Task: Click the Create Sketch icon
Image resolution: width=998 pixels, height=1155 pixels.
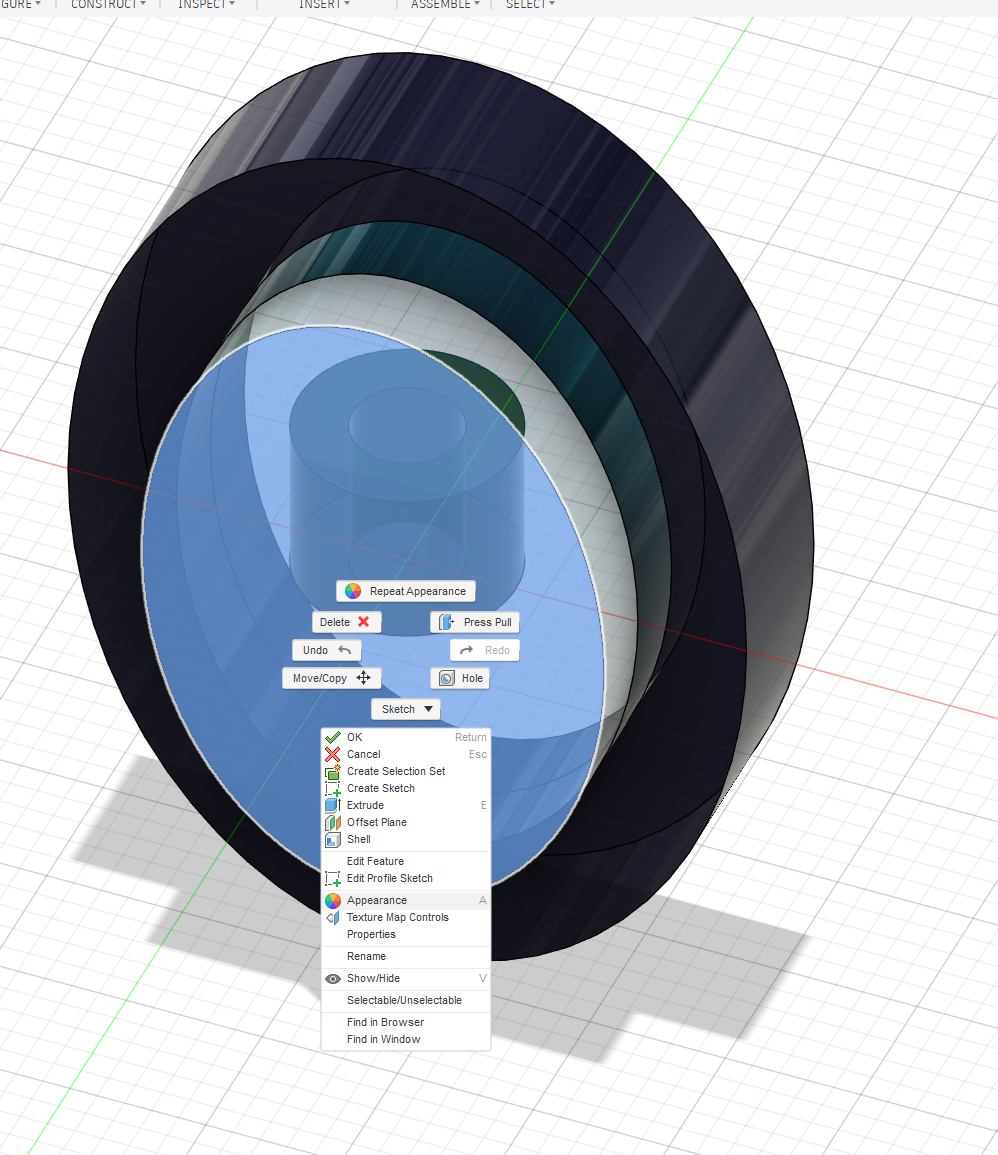Action: click(x=333, y=788)
